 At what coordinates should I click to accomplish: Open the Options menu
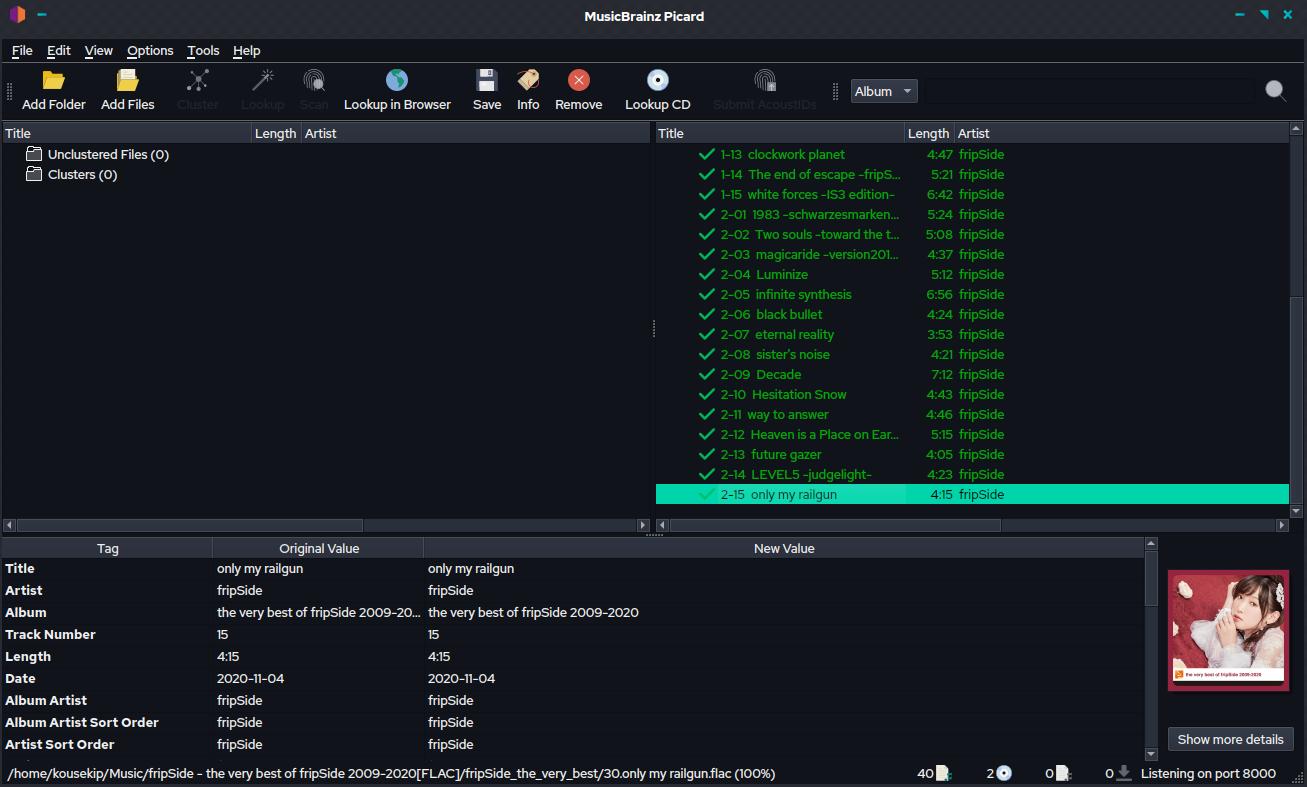tap(150, 51)
